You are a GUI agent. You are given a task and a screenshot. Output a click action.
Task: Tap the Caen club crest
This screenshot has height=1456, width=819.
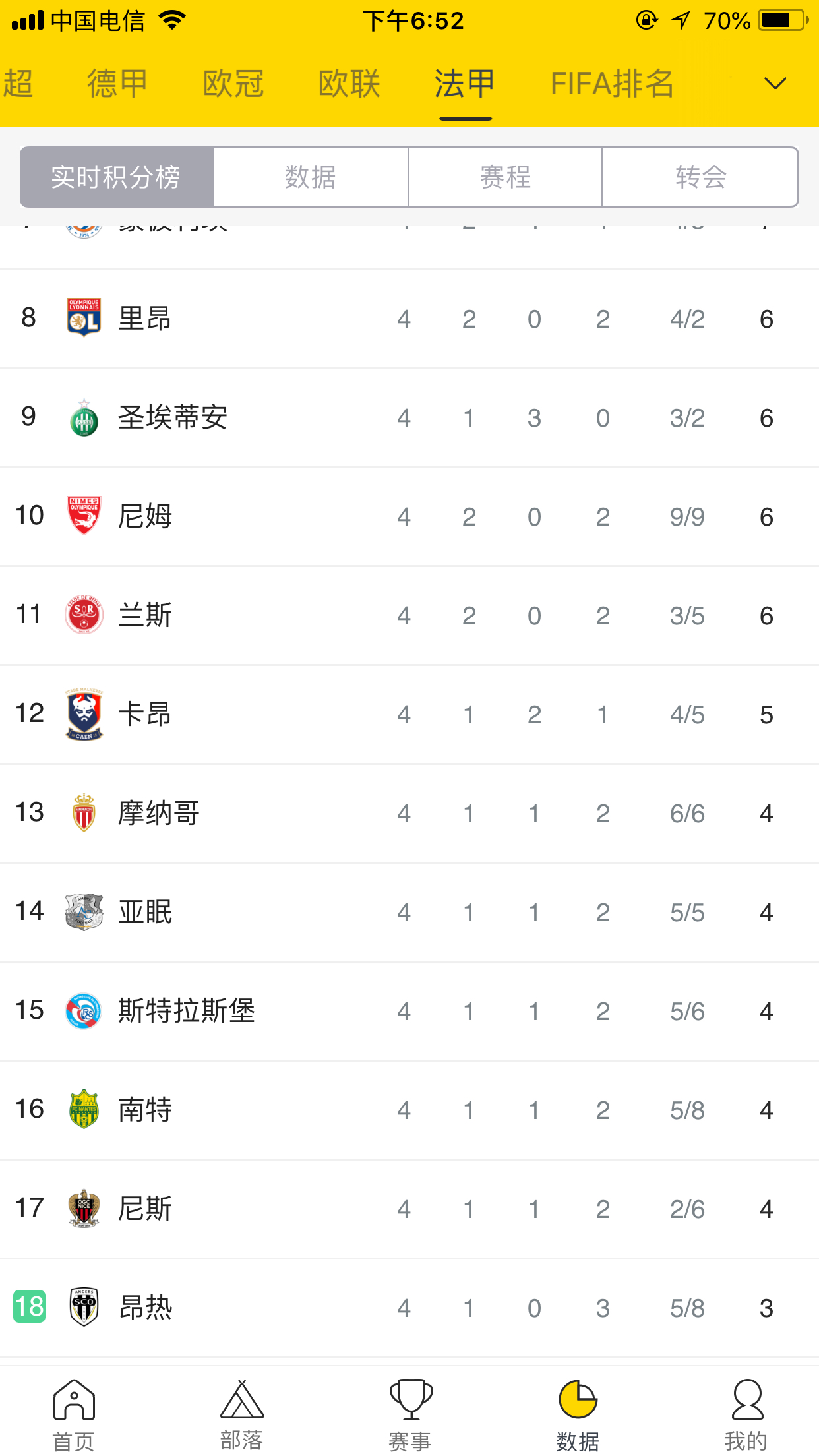click(x=84, y=714)
